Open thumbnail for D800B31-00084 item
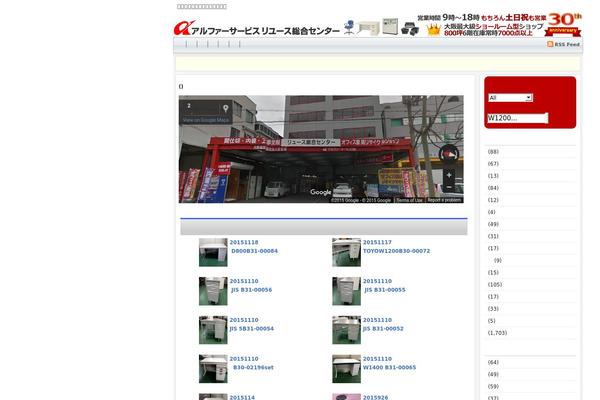600x400 pixels. tap(213, 252)
